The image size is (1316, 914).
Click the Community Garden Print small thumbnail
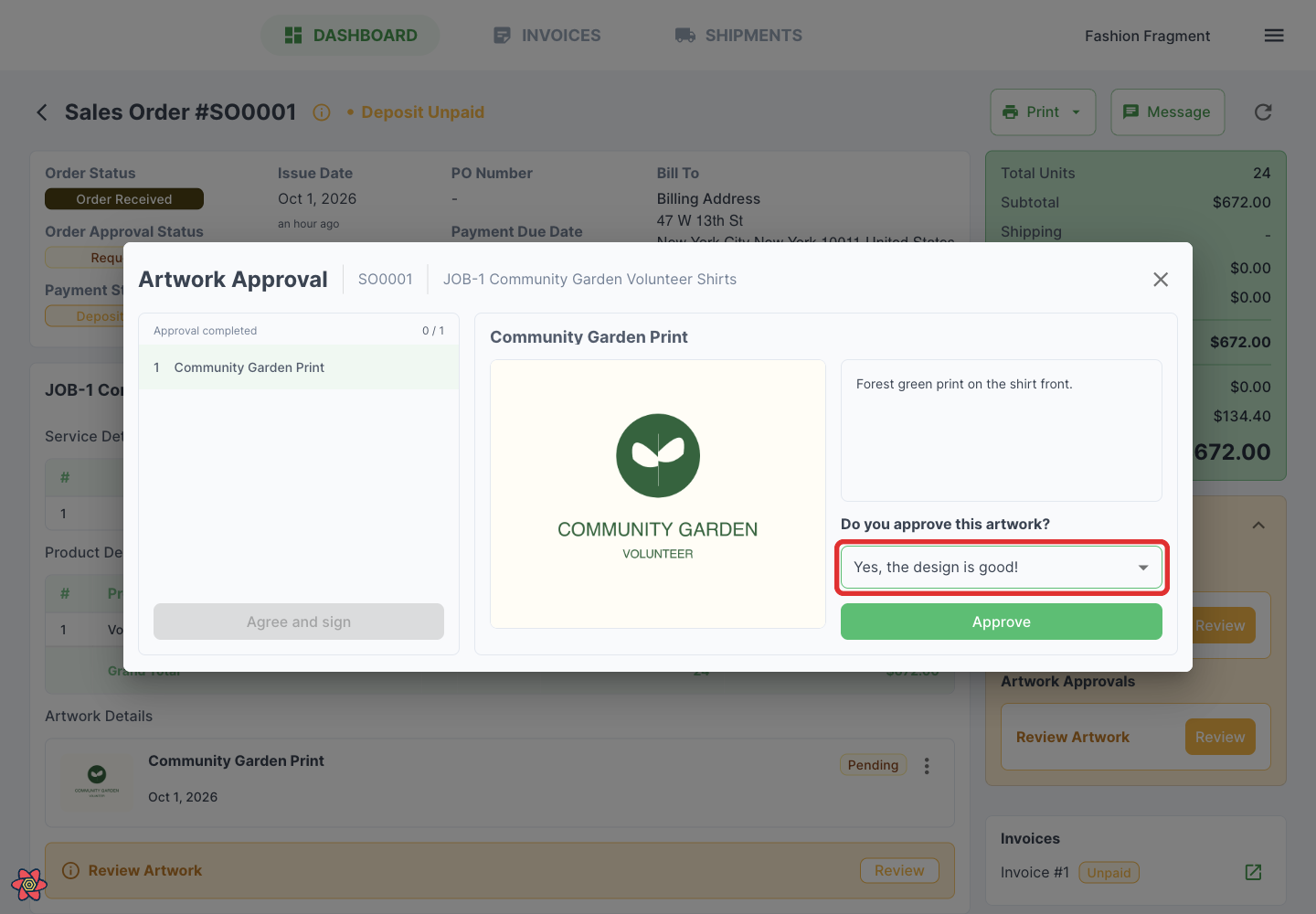97,781
